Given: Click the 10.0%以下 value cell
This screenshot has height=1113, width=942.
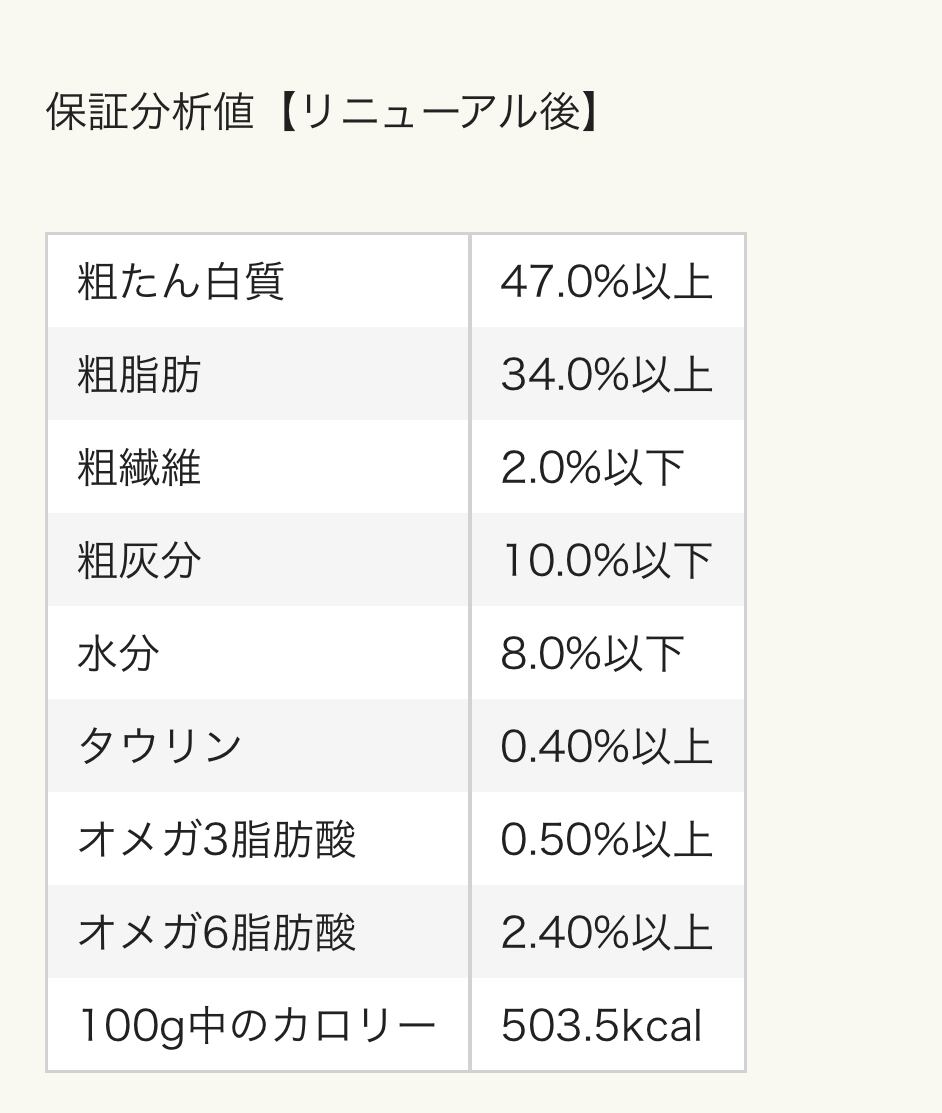Looking at the screenshot, I should (606, 560).
